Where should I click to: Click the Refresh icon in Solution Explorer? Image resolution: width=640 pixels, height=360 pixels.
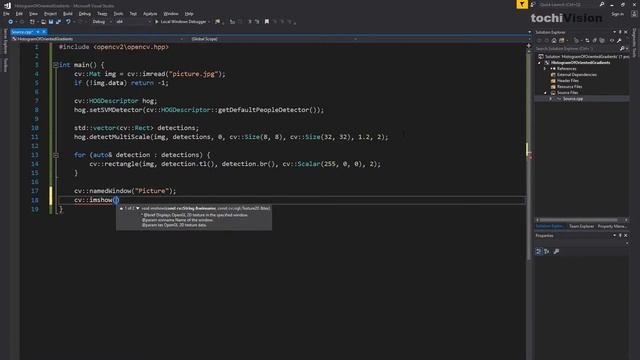pos(587,40)
